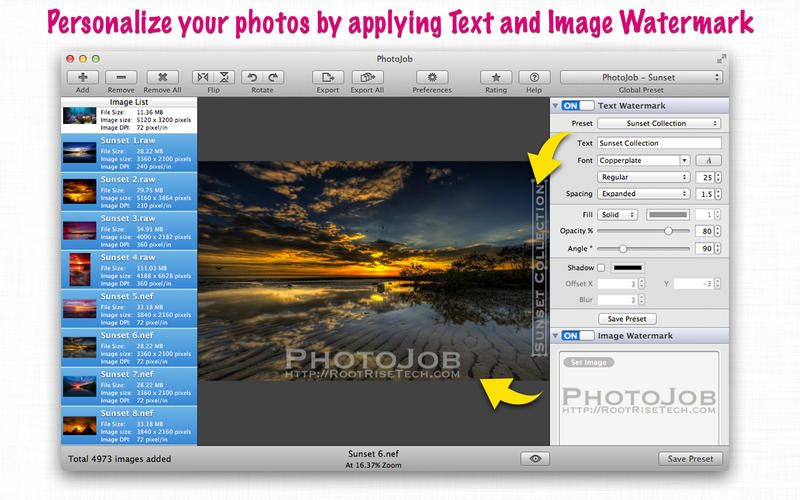Viewport: 800px width, 500px height.
Task: Click the Export toolbar icon
Action: pos(328,77)
